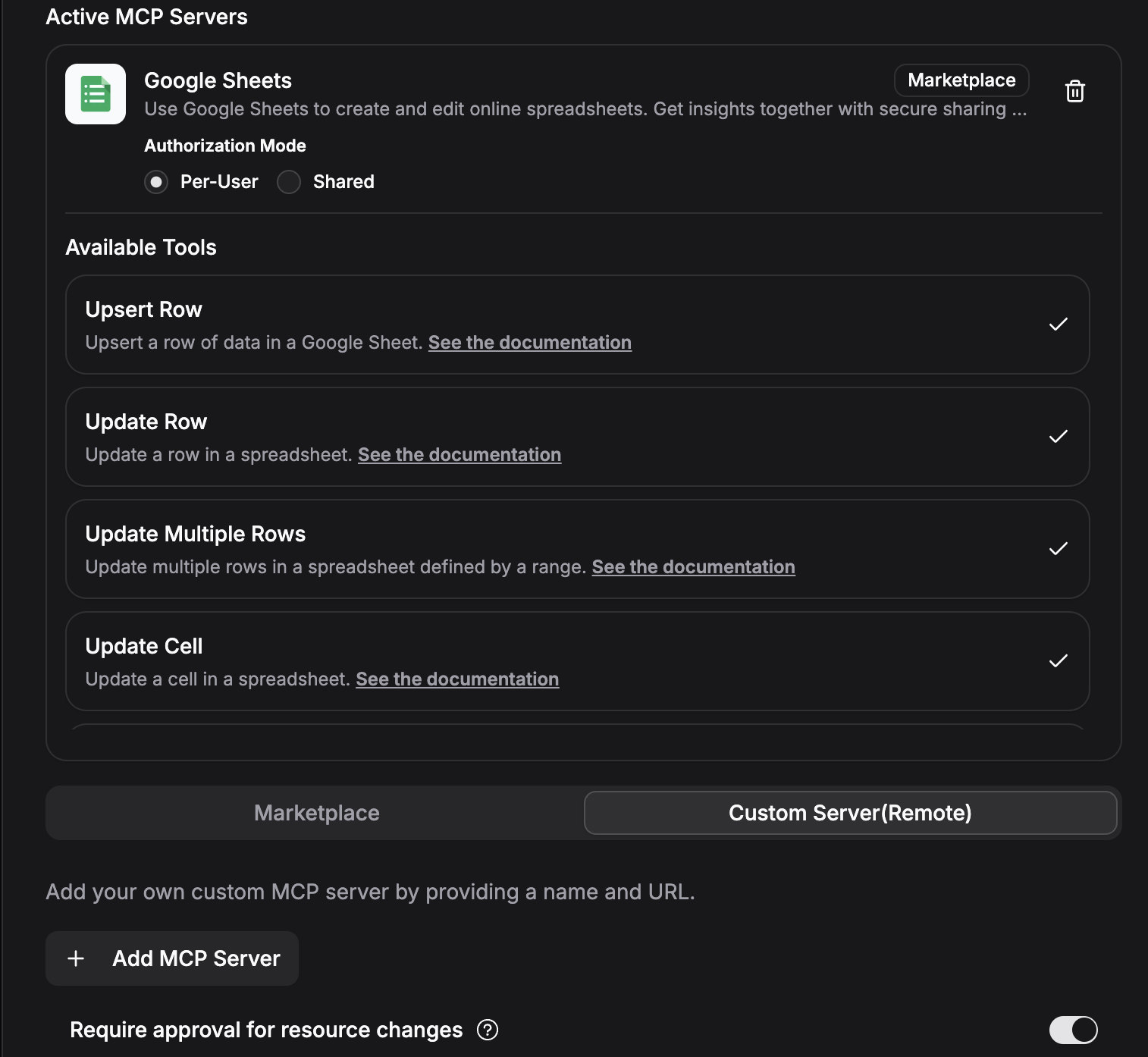Click the Add MCP Server button
The width and height of the screenshot is (1148, 1057).
point(172,958)
